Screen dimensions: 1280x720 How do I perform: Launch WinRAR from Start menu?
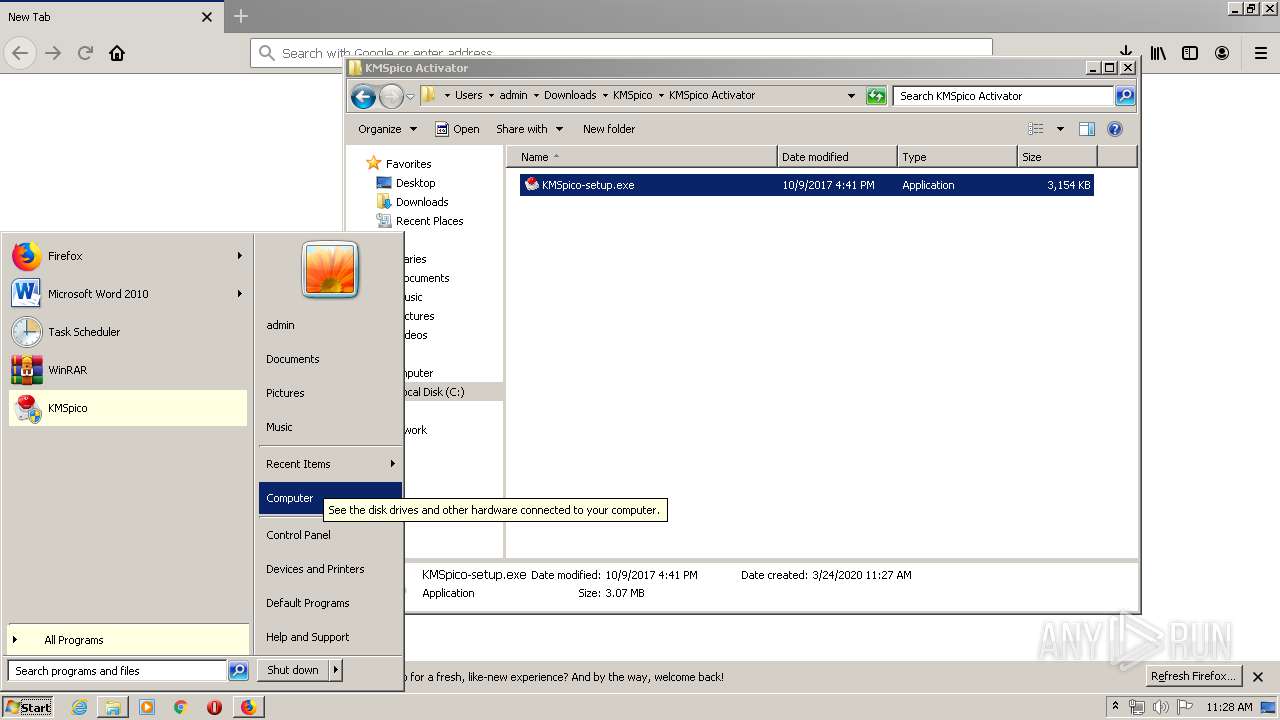127,370
